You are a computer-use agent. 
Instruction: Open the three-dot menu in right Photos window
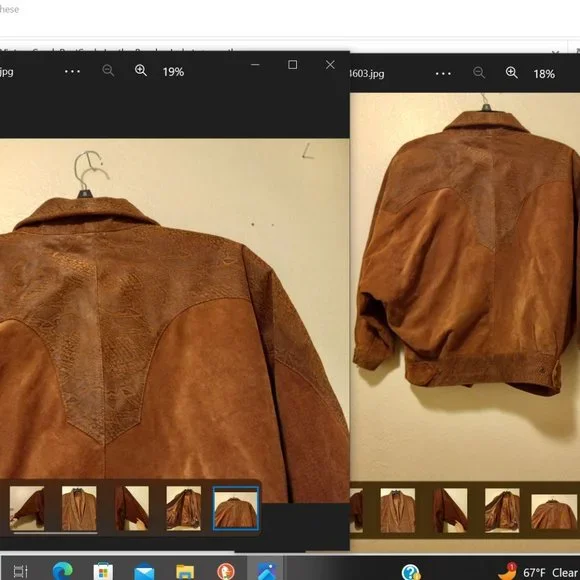point(443,74)
